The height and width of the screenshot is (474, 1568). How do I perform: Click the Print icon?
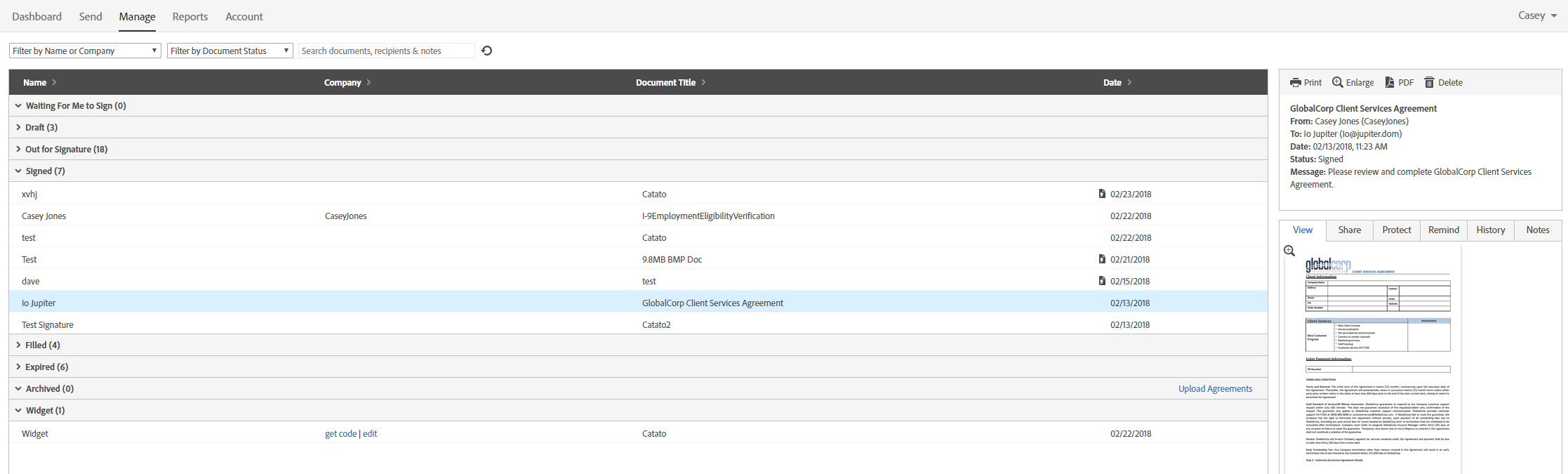click(x=1296, y=83)
